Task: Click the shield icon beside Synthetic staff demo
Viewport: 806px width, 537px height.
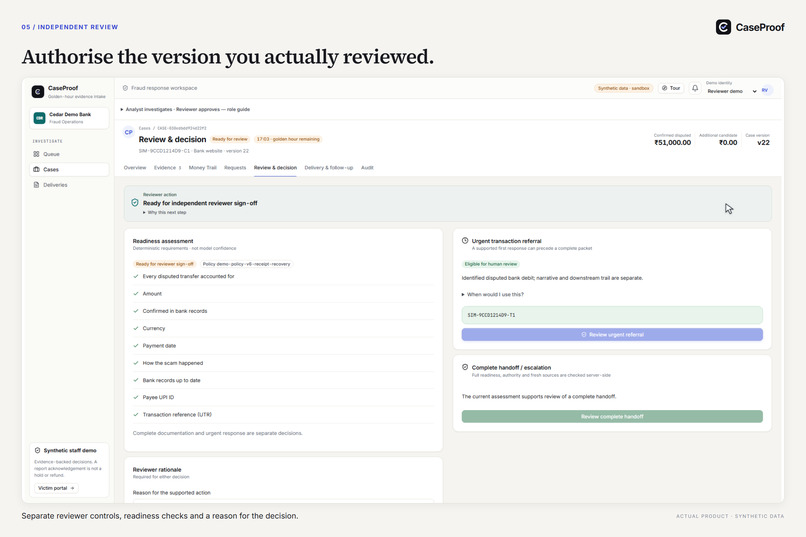Action: (38, 450)
